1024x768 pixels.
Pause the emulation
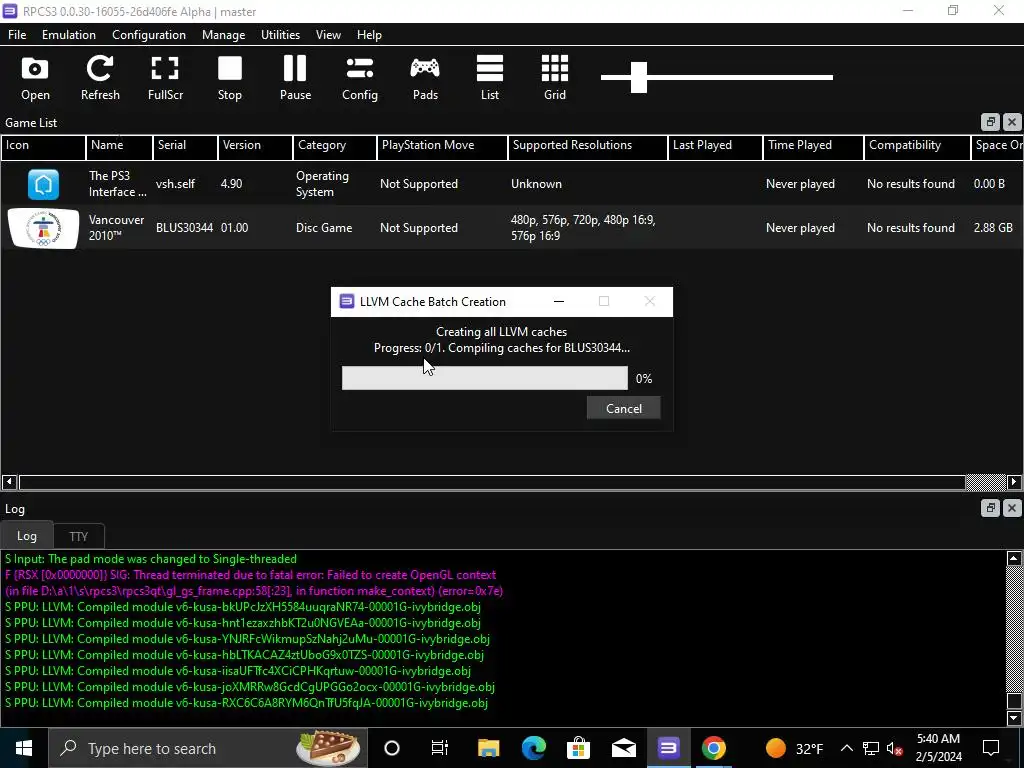click(295, 78)
